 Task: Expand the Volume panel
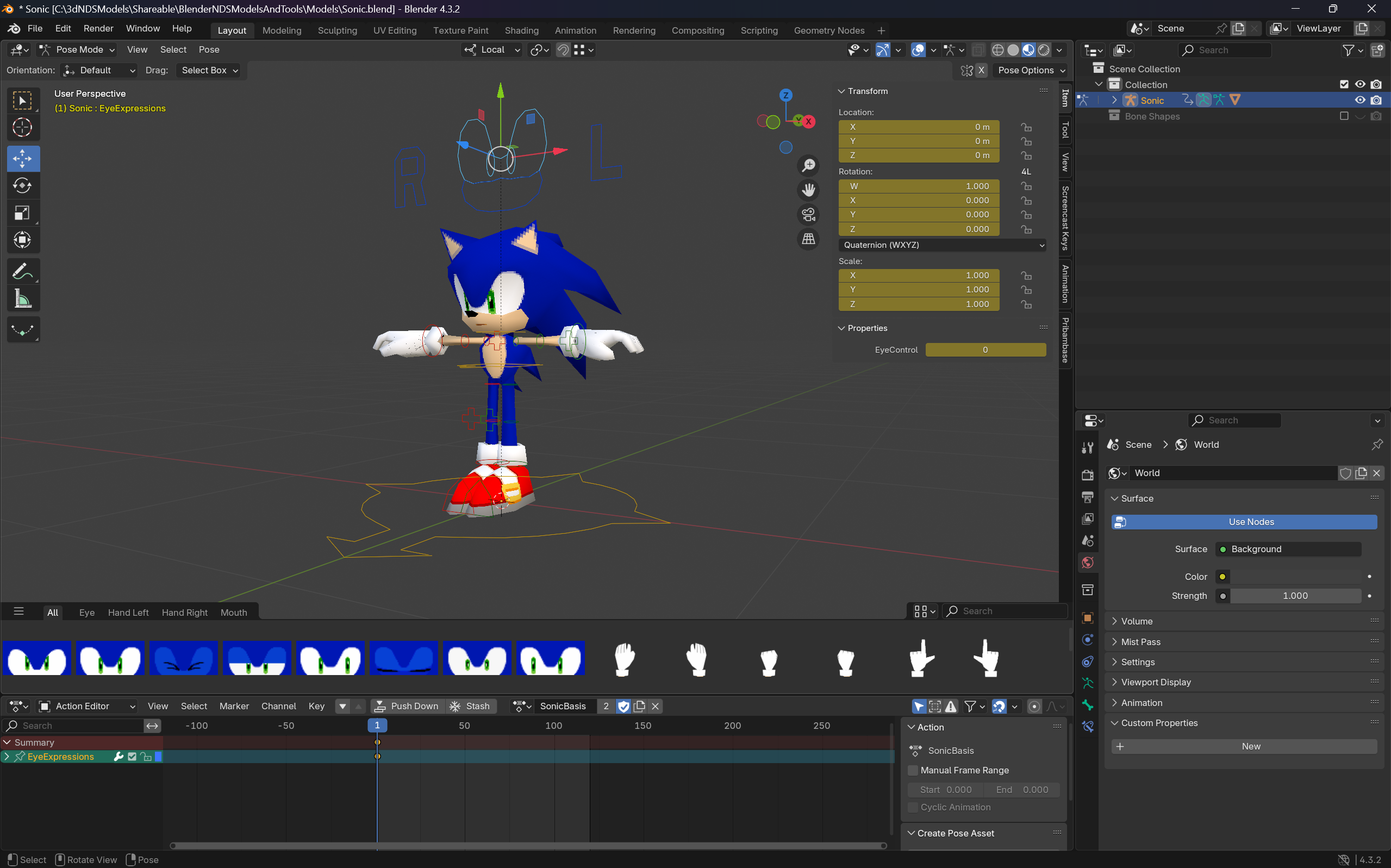(1244, 621)
